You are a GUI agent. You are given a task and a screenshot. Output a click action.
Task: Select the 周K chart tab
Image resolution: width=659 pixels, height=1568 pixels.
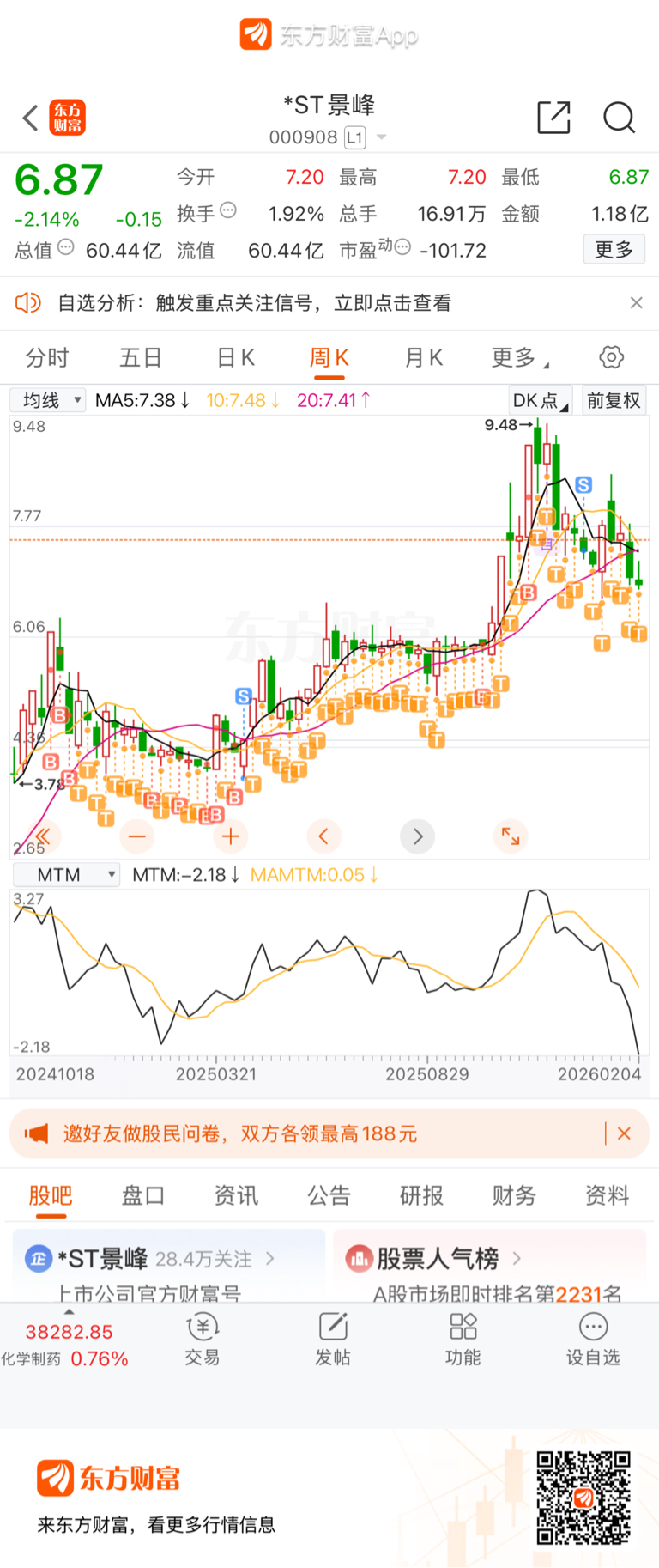[329, 357]
